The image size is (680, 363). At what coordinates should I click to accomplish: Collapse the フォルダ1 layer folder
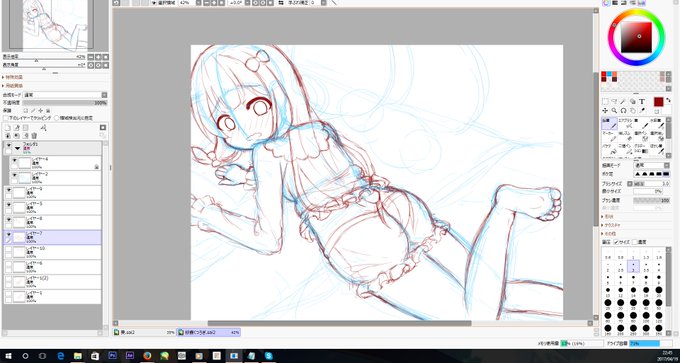18,148
